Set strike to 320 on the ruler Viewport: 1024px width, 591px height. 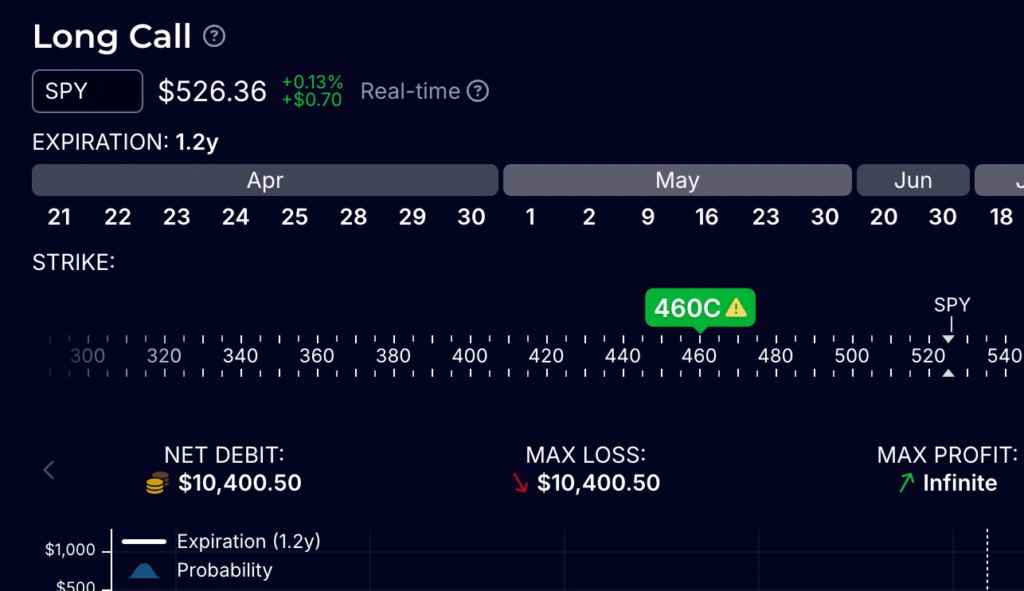click(164, 356)
